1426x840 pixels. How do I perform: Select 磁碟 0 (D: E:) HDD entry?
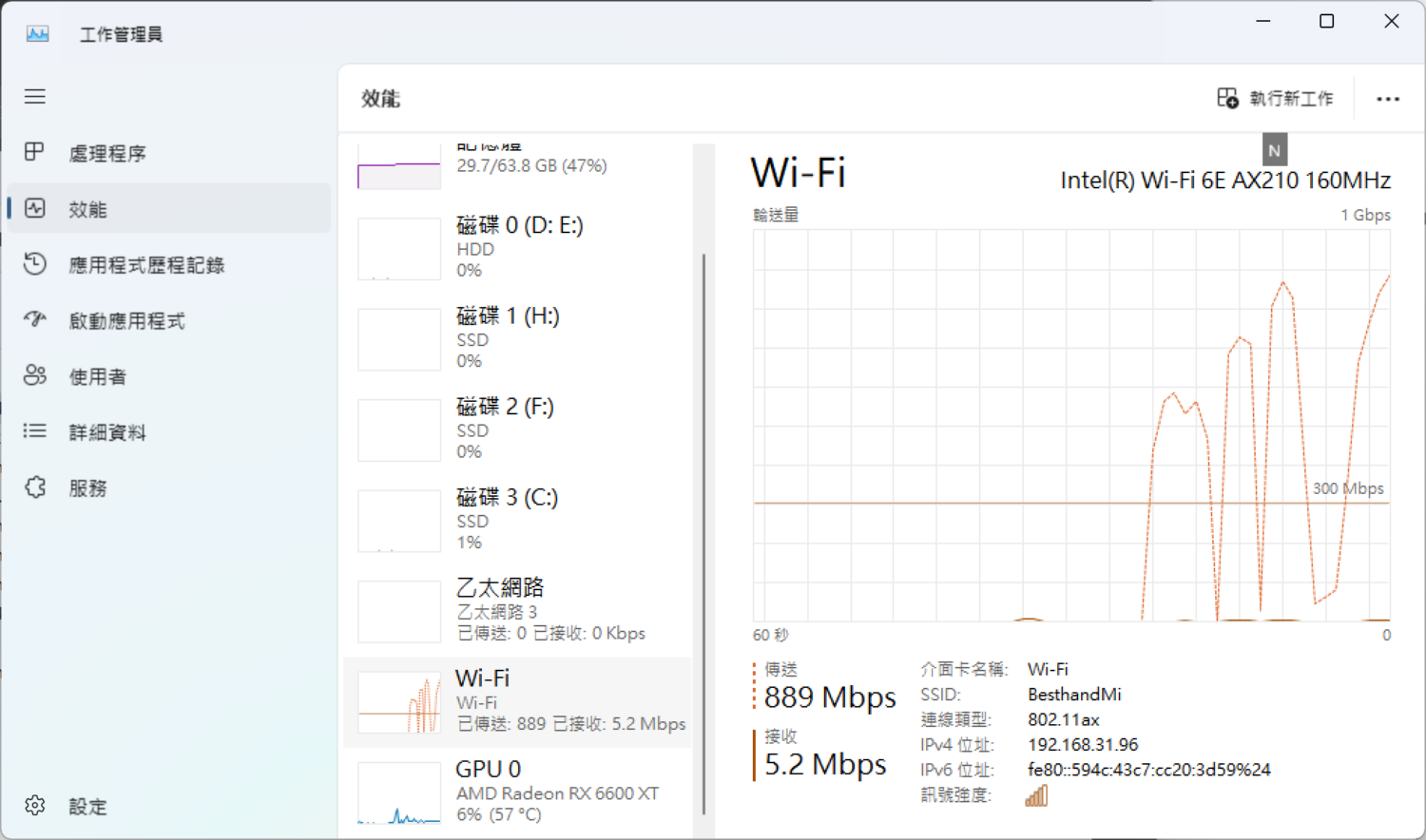pyautogui.click(x=518, y=248)
